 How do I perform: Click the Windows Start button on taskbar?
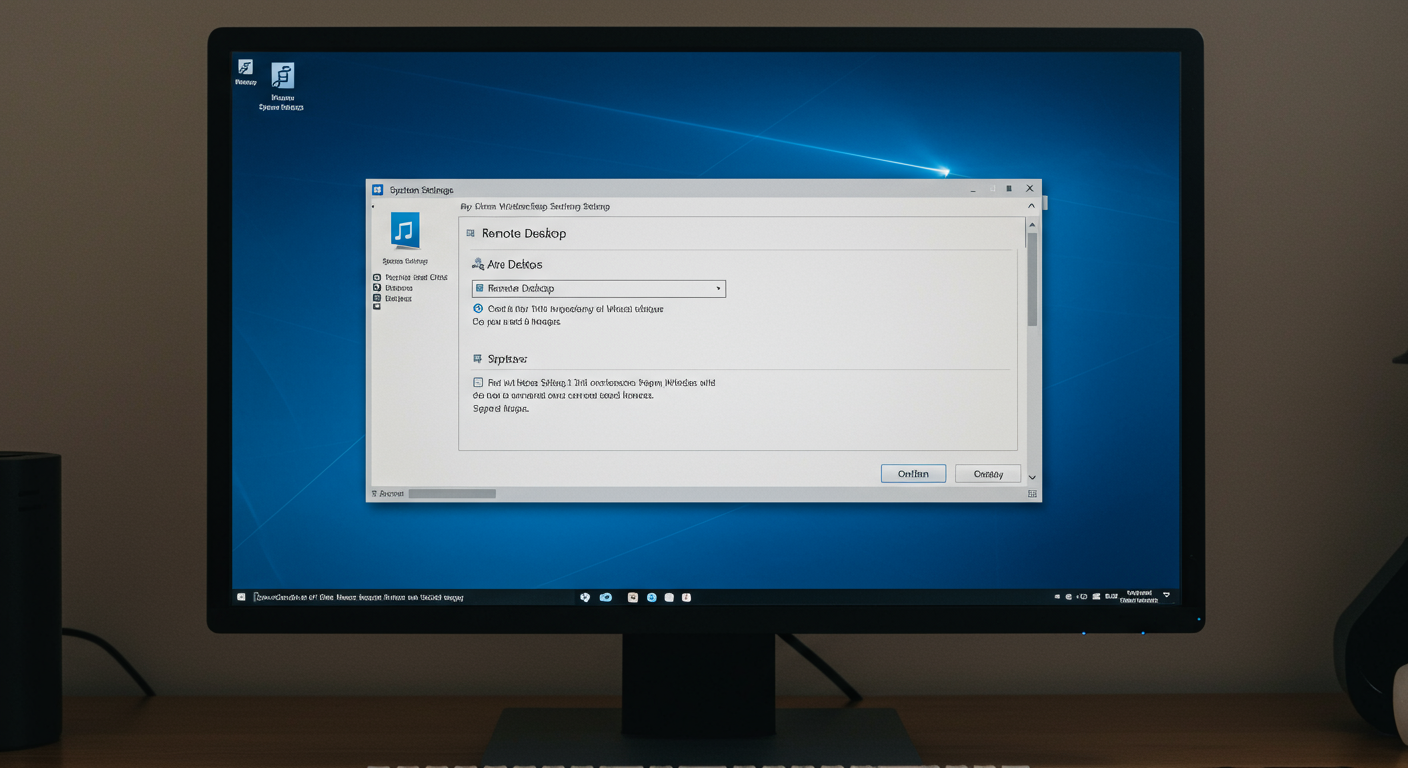pos(241,597)
